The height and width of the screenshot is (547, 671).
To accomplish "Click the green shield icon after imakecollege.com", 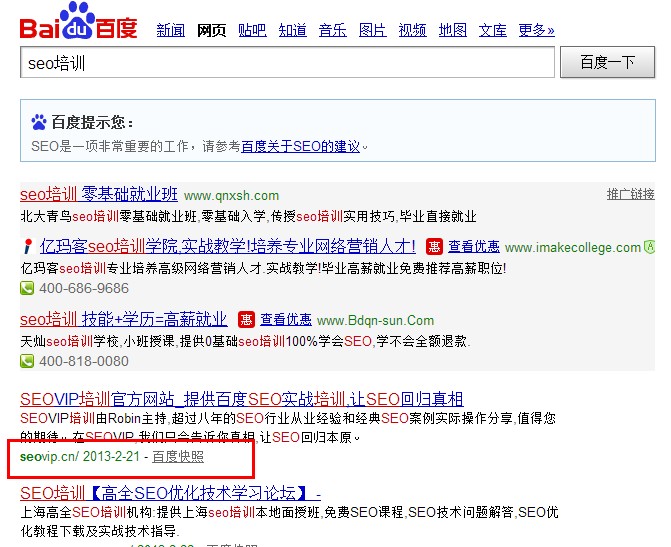I will pos(650,247).
